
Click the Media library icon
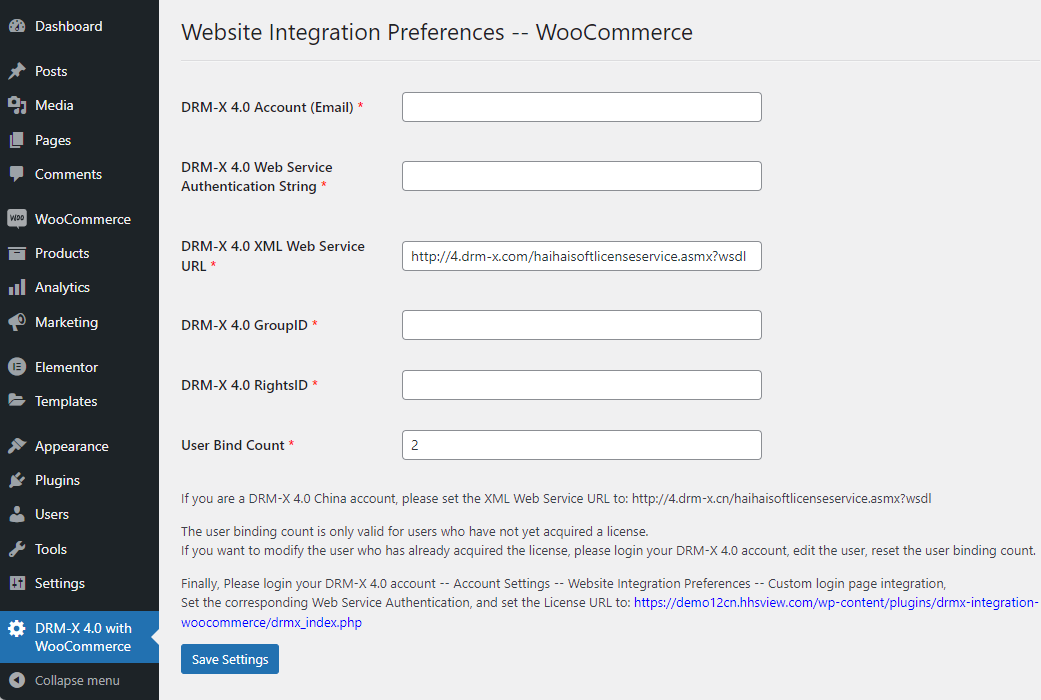(x=17, y=105)
